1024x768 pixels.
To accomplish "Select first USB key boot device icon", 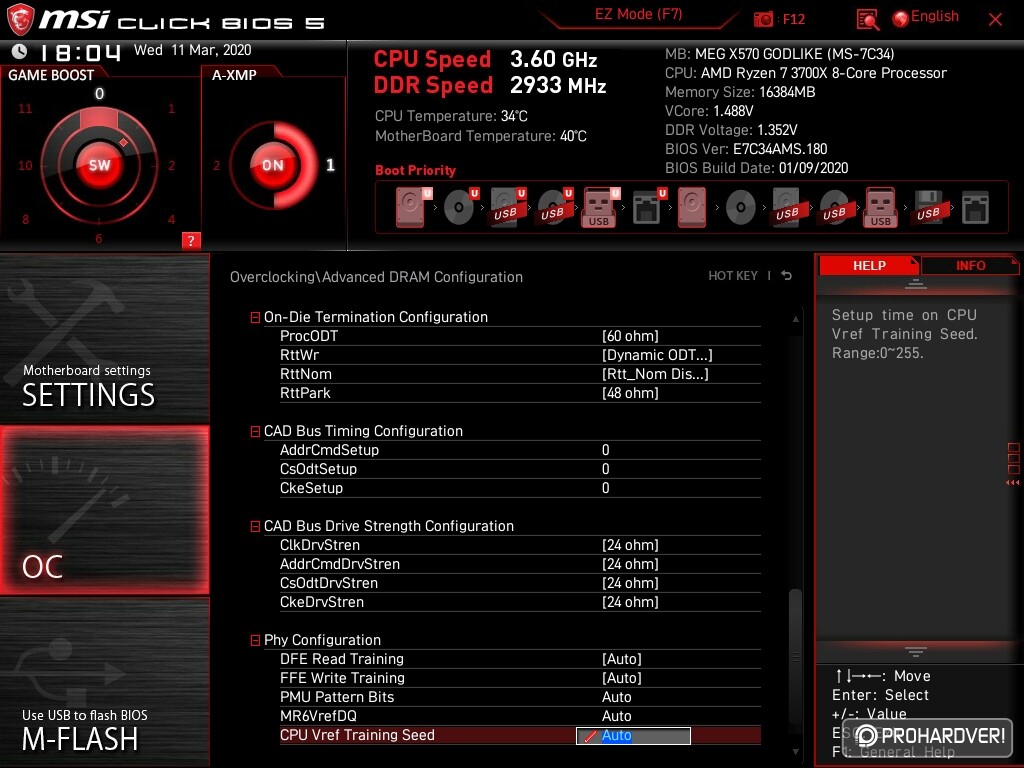I will tap(600, 208).
